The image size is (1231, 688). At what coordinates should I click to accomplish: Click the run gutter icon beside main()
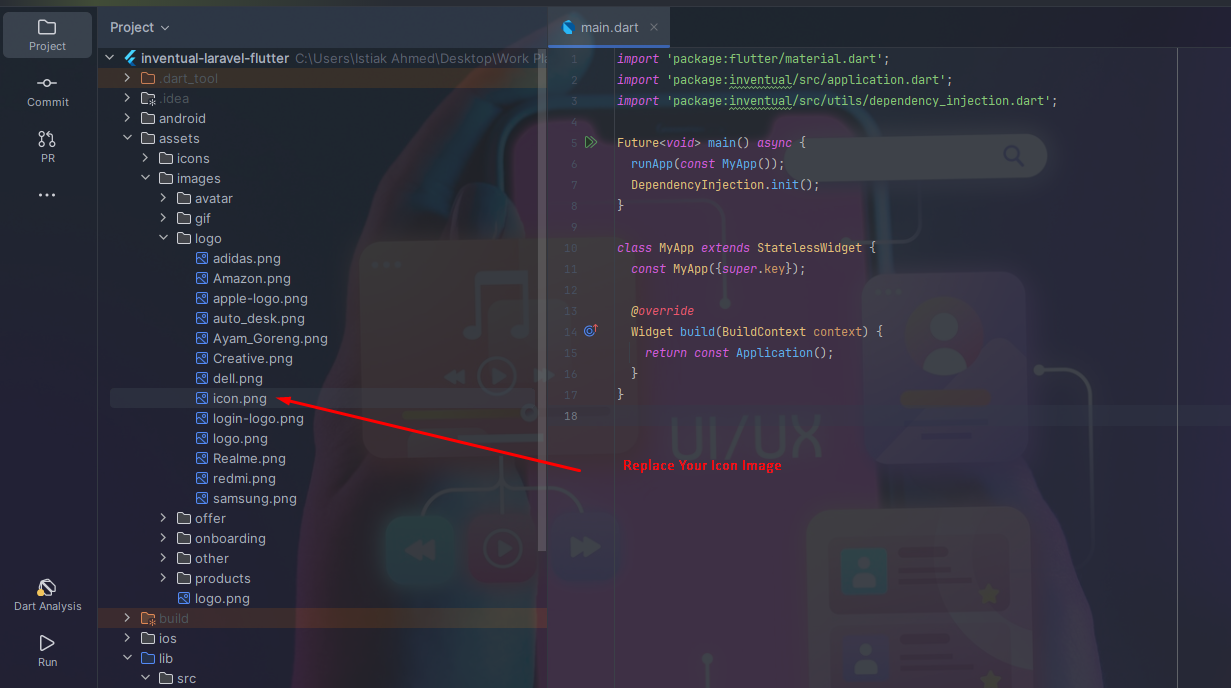(x=591, y=143)
